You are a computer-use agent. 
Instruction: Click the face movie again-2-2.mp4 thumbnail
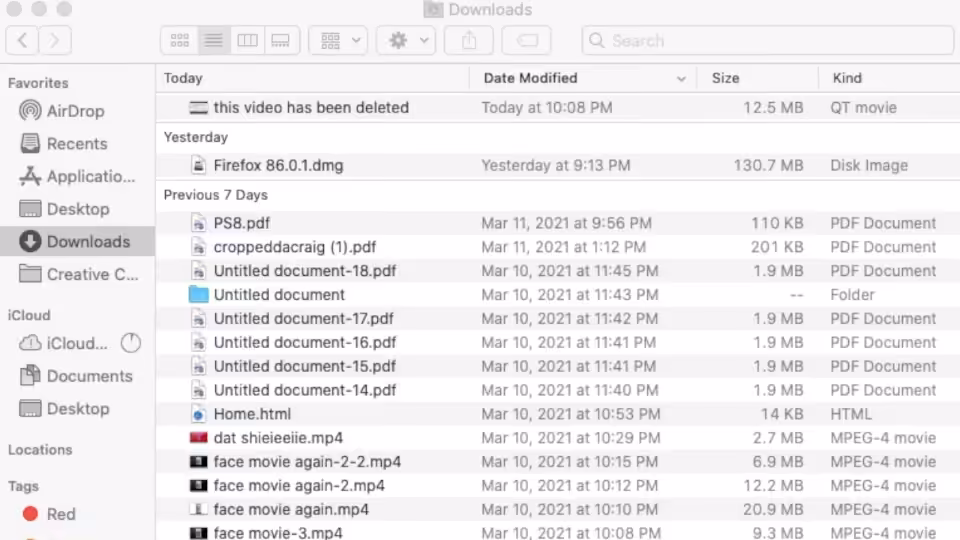point(198,462)
